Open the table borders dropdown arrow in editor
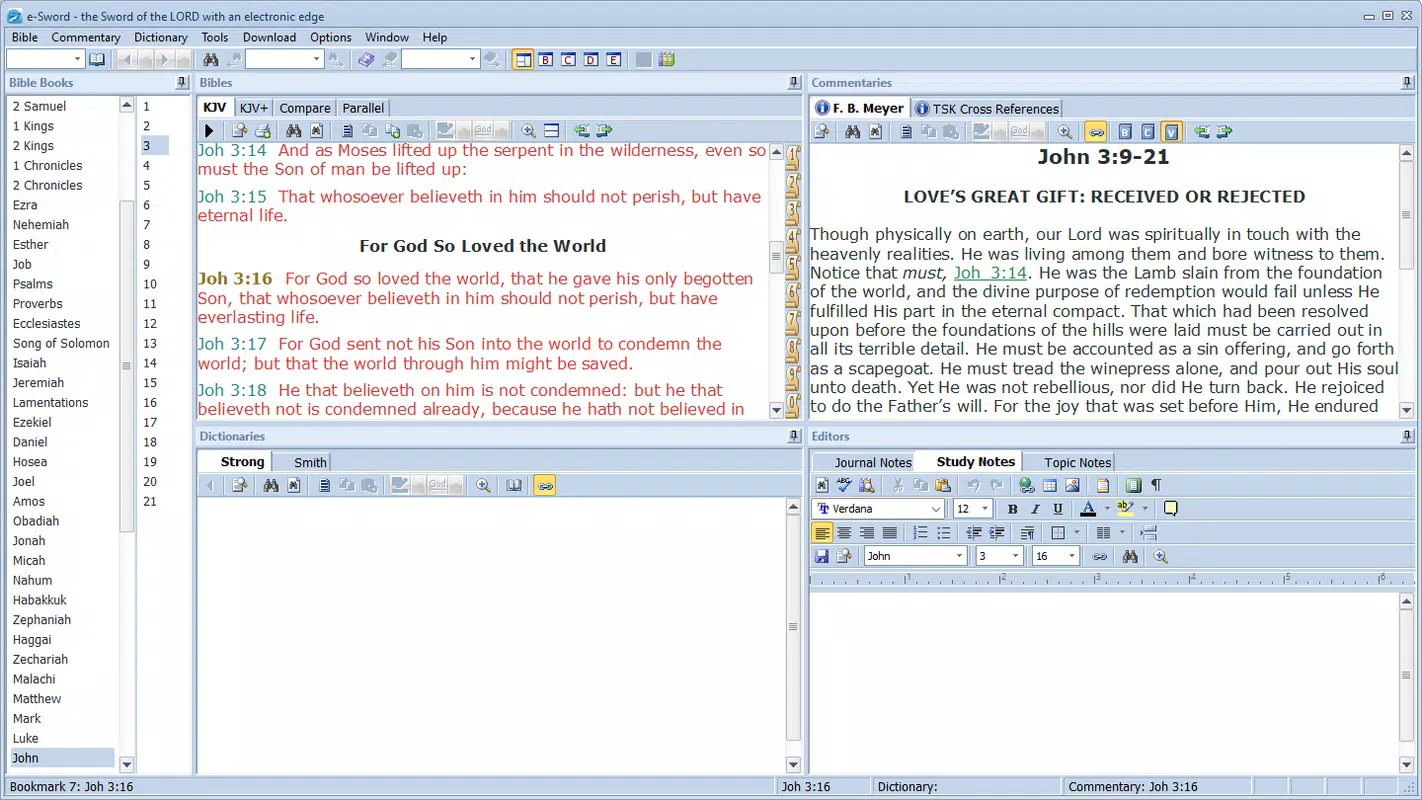This screenshot has width=1422, height=800. [1076, 533]
